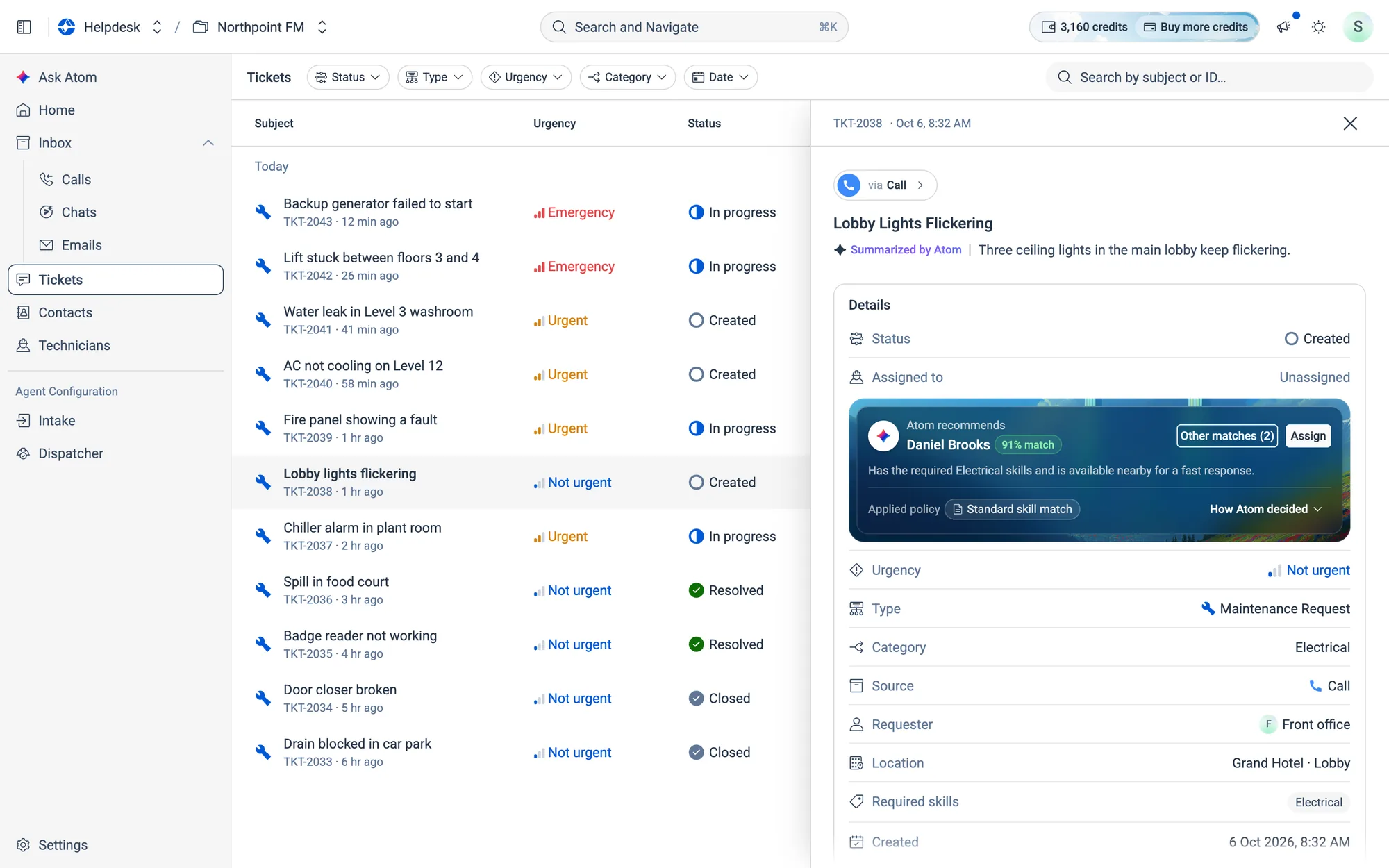
Task: Click Standard skill match policy chip
Action: [x=1013, y=509]
